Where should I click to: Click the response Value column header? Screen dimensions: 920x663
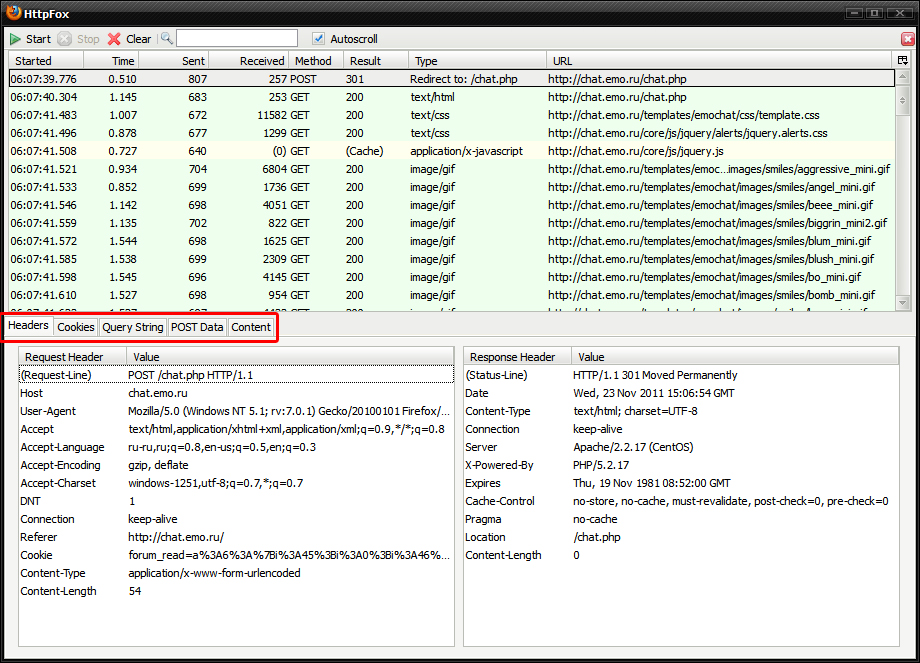coord(735,356)
